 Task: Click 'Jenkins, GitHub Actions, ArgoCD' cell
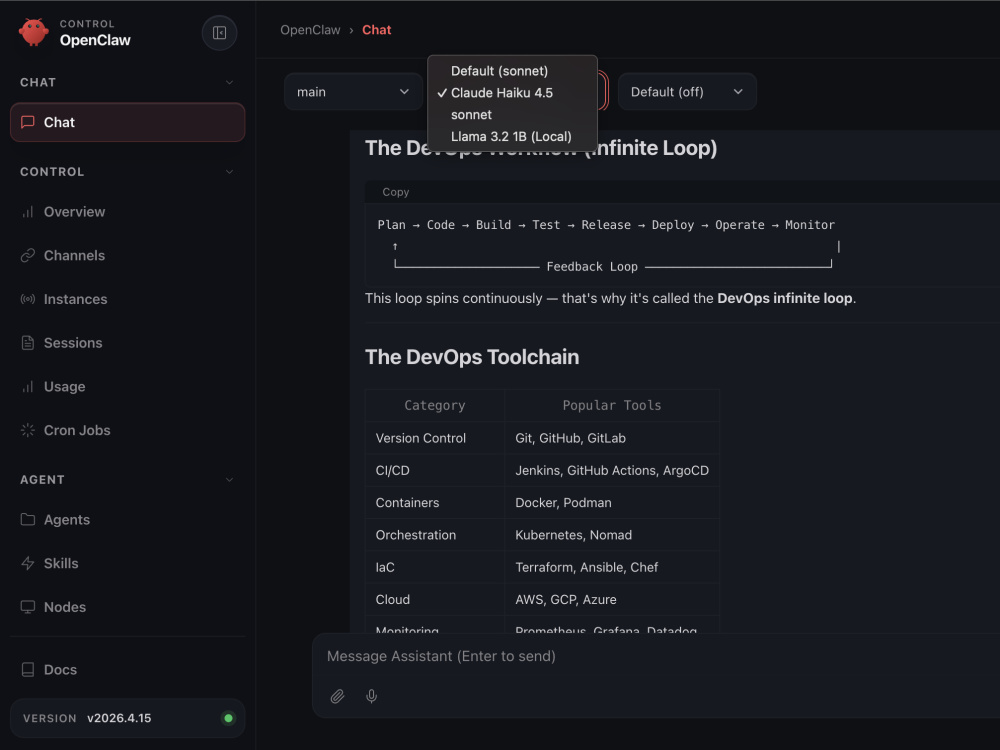[612, 470]
